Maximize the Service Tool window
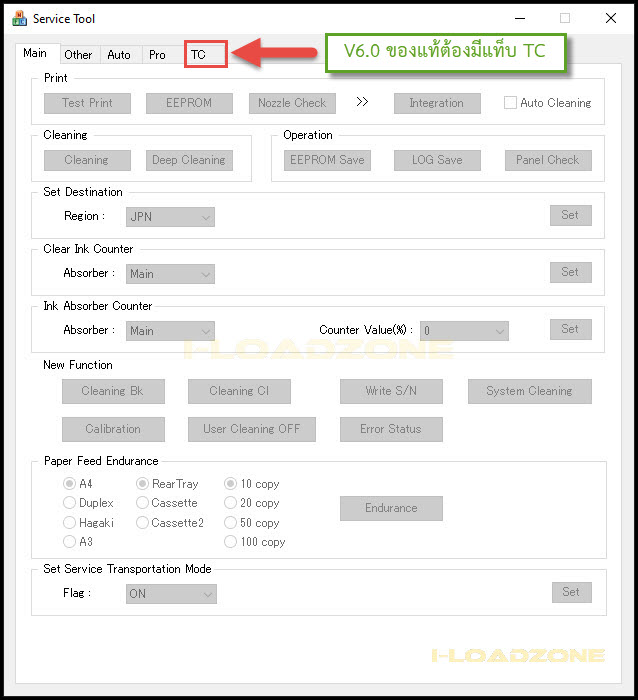The height and width of the screenshot is (700, 638). point(565,18)
